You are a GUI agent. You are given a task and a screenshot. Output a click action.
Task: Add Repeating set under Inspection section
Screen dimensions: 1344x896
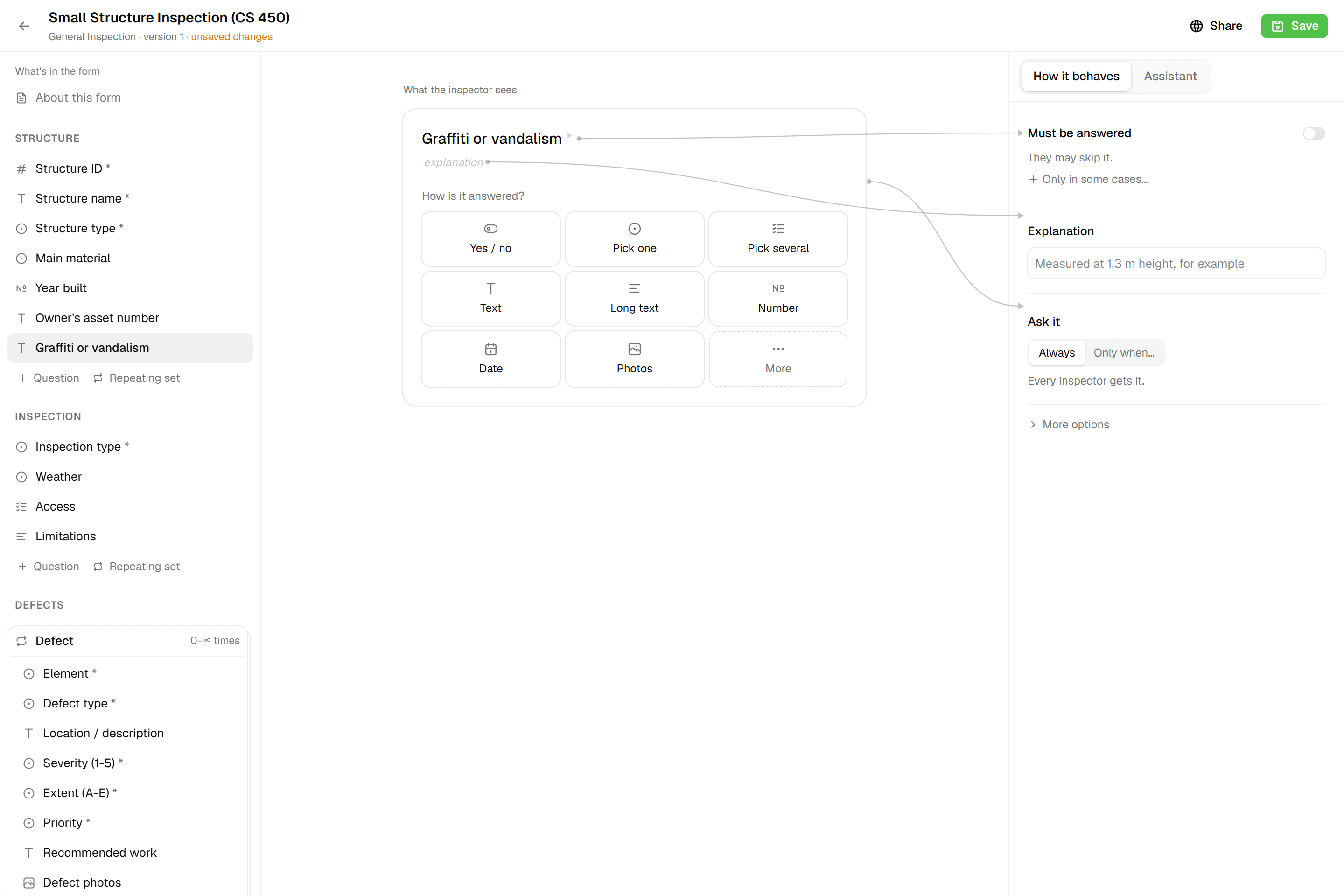click(x=137, y=566)
